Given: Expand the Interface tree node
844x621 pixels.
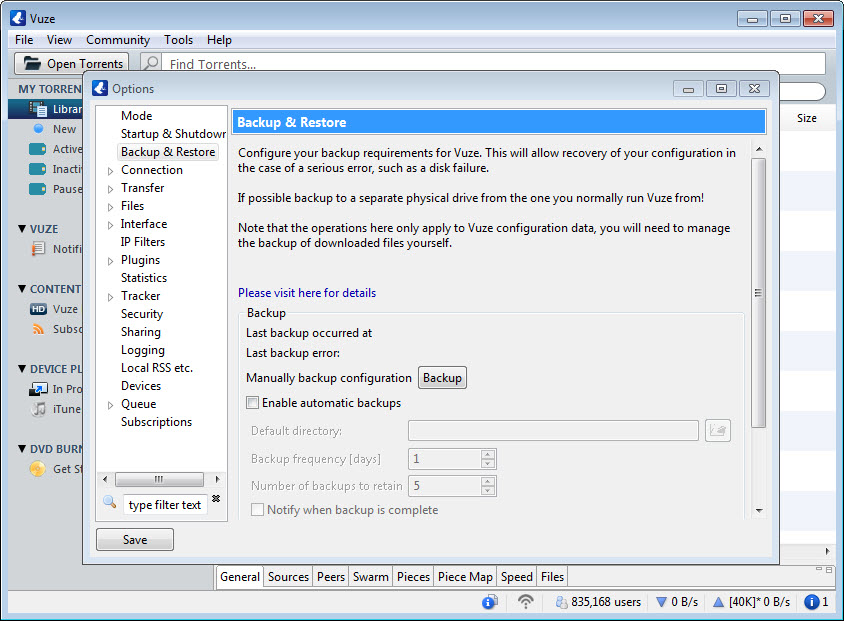Looking at the screenshot, I should pyautogui.click(x=110, y=225).
